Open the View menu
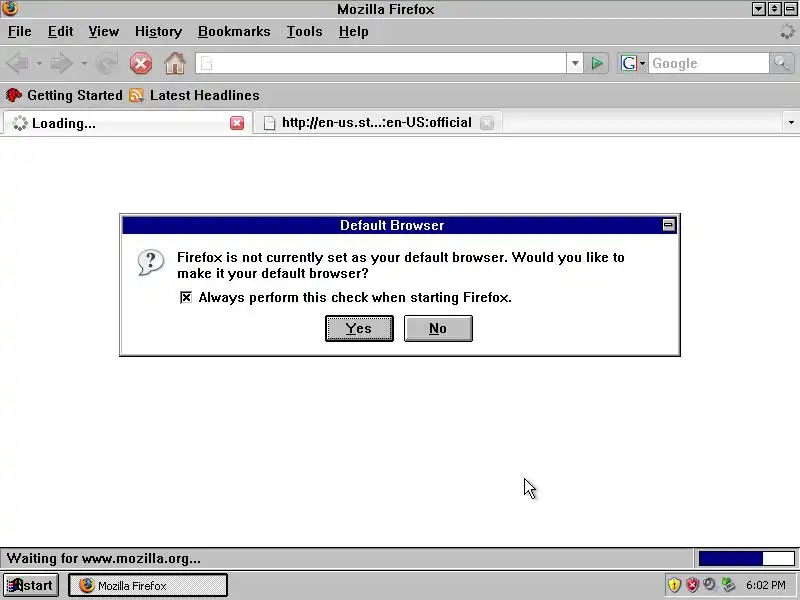 (x=104, y=32)
